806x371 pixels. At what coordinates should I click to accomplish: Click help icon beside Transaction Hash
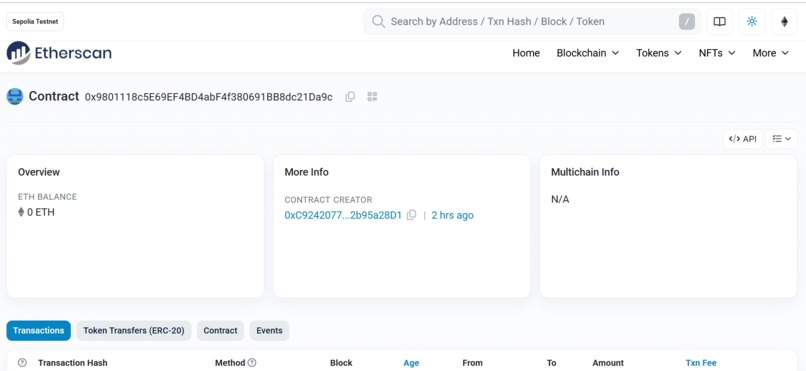pyautogui.click(x=22, y=363)
